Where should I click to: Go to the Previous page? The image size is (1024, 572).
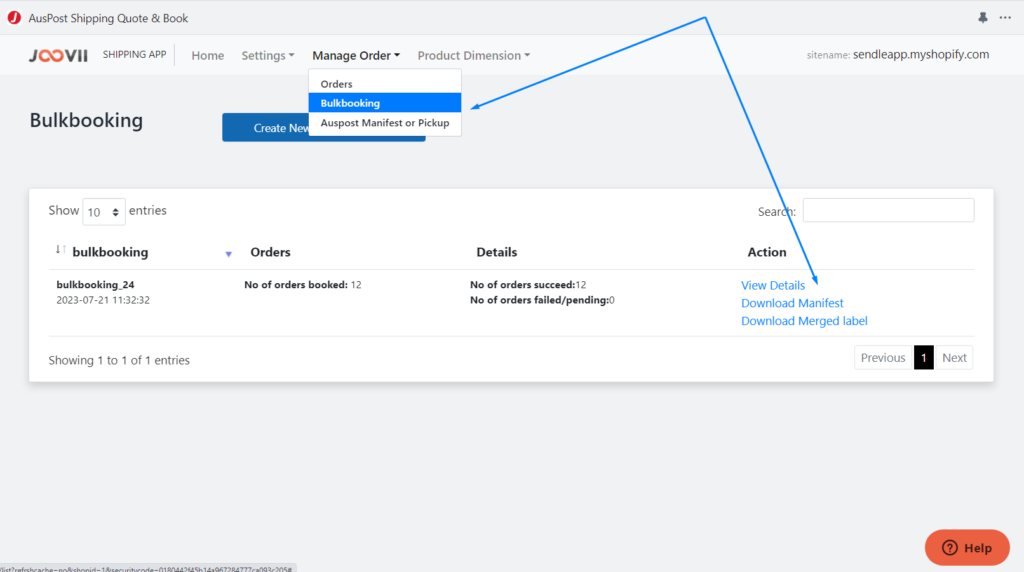point(883,358)
